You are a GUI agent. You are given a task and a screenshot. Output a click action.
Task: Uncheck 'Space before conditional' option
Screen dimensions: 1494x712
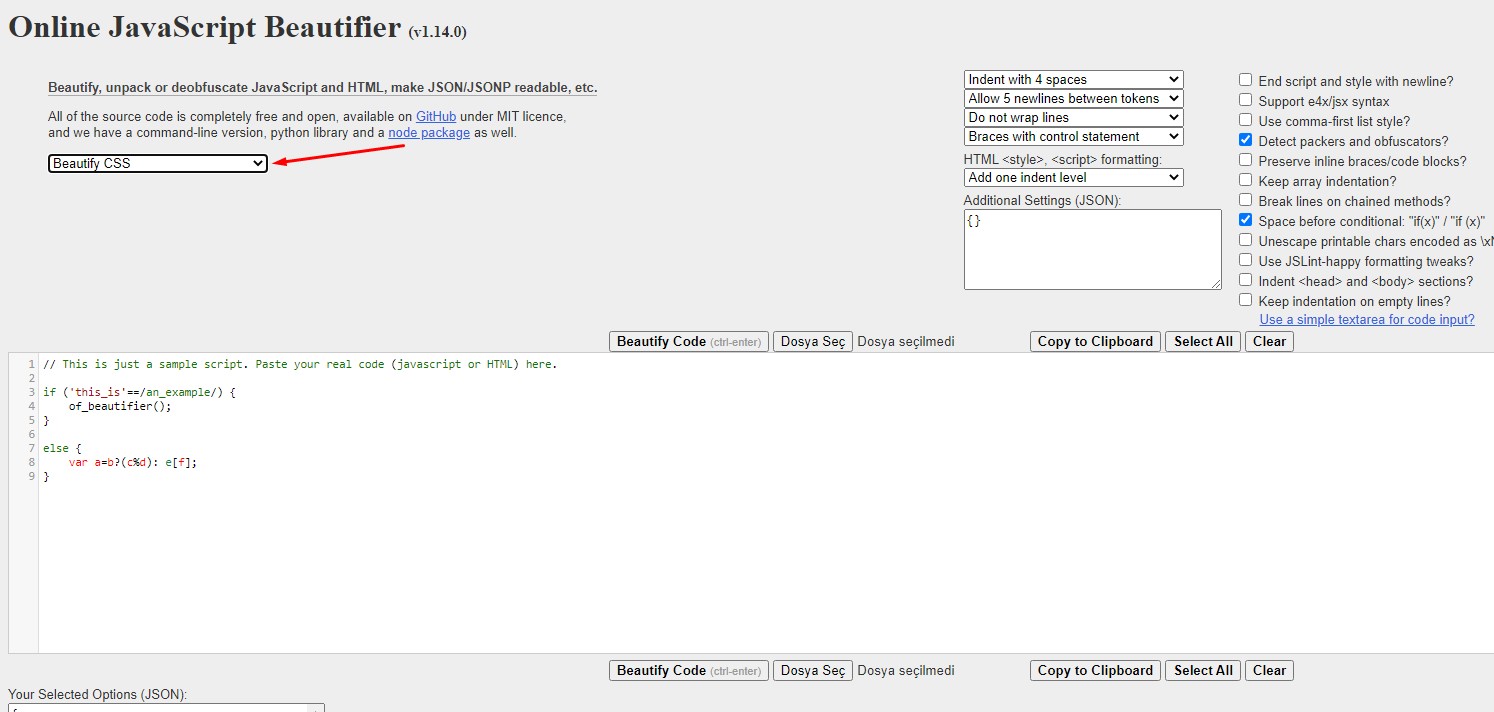[1245, 220]
